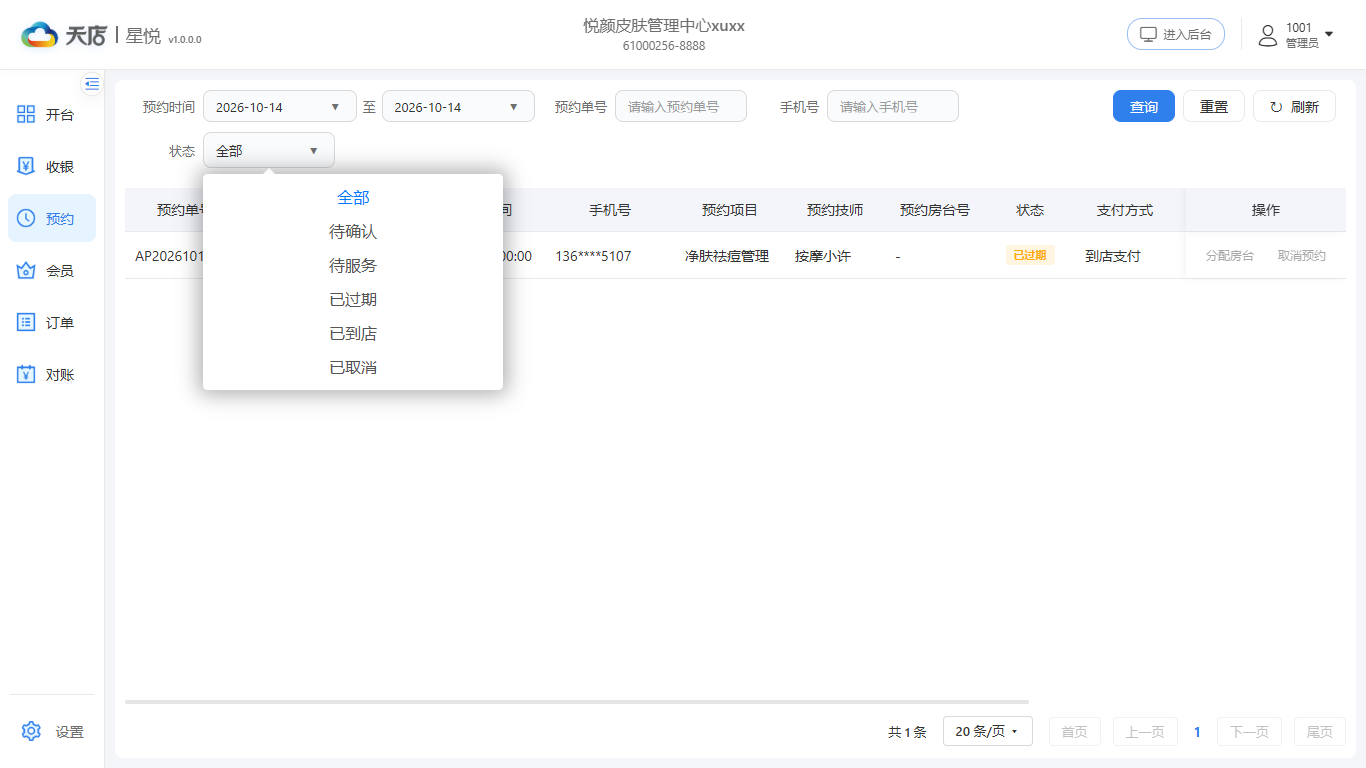The height and width of the screenshot is (768, 1366).
Task: Open the 20条/页 page size dropdown
Action: [987, 732]
